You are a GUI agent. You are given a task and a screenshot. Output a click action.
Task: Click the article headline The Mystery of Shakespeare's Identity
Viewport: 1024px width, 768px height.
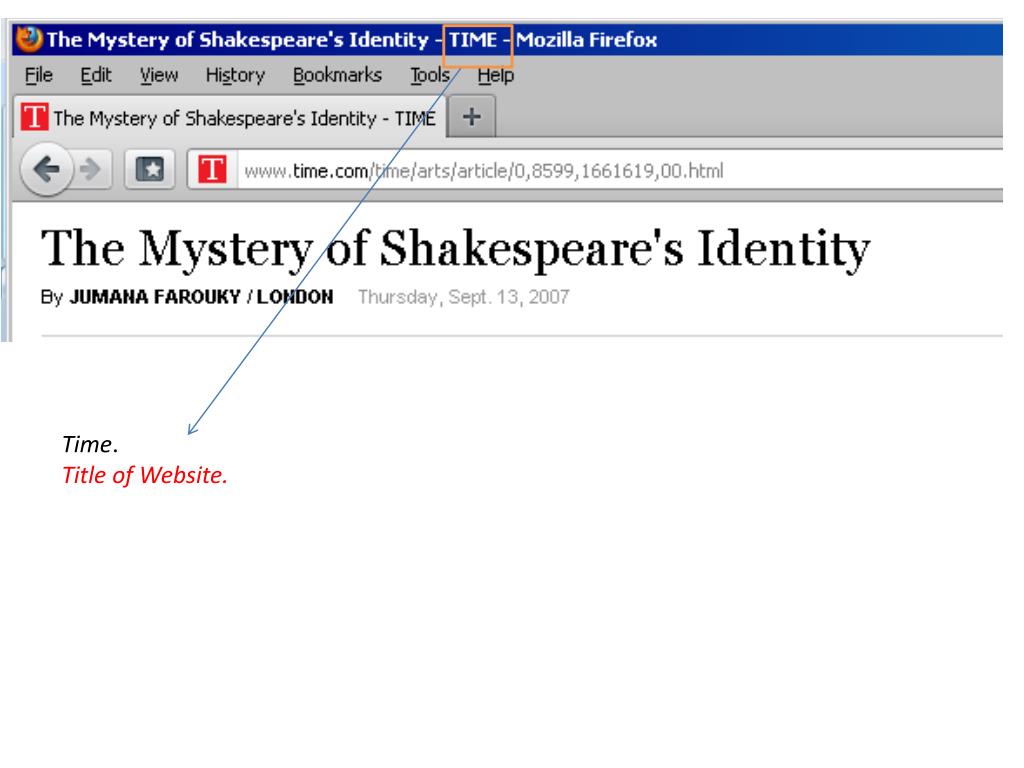pos(455,249)
